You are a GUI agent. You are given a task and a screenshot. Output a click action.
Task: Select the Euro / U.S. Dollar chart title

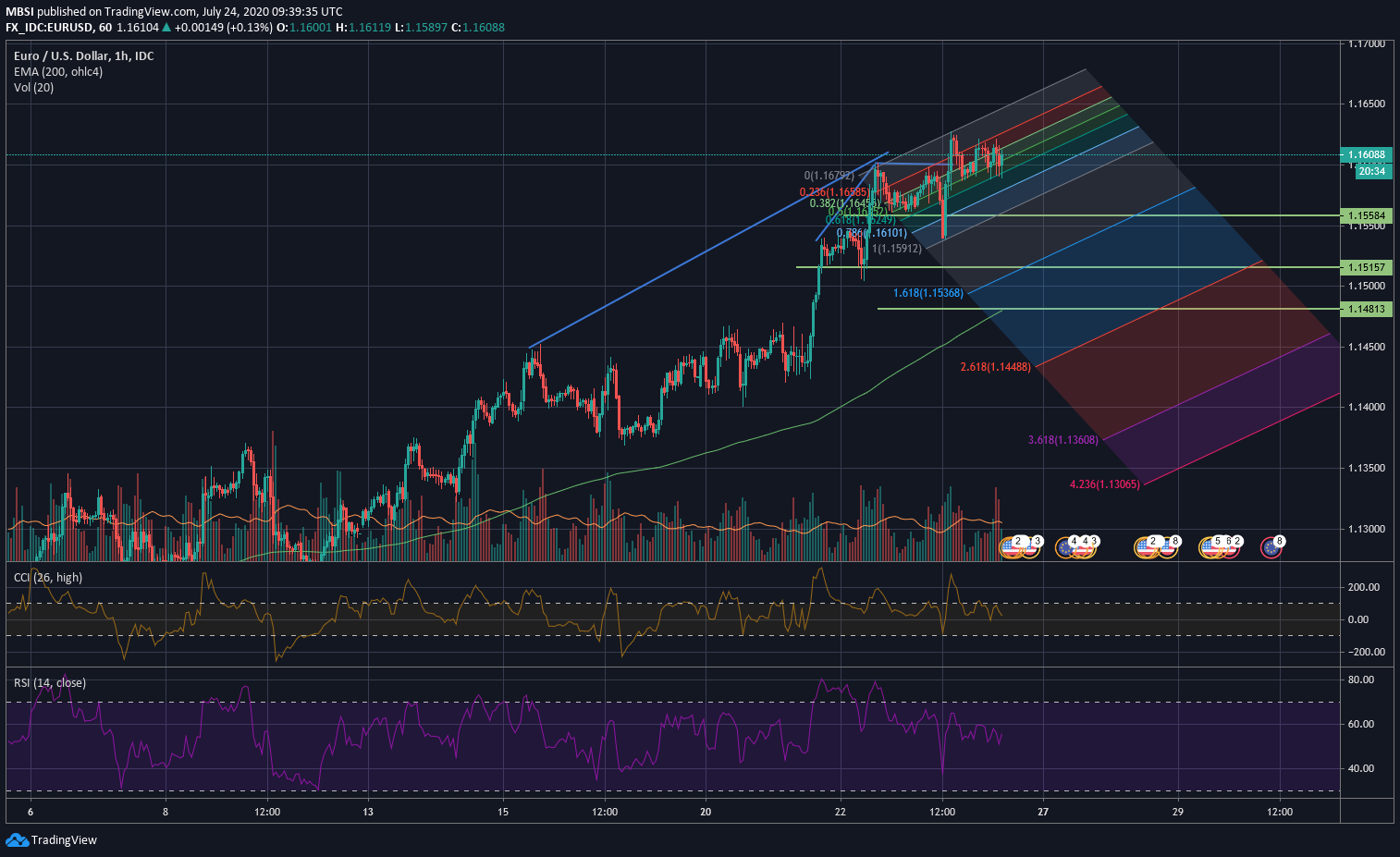(83, 55)
